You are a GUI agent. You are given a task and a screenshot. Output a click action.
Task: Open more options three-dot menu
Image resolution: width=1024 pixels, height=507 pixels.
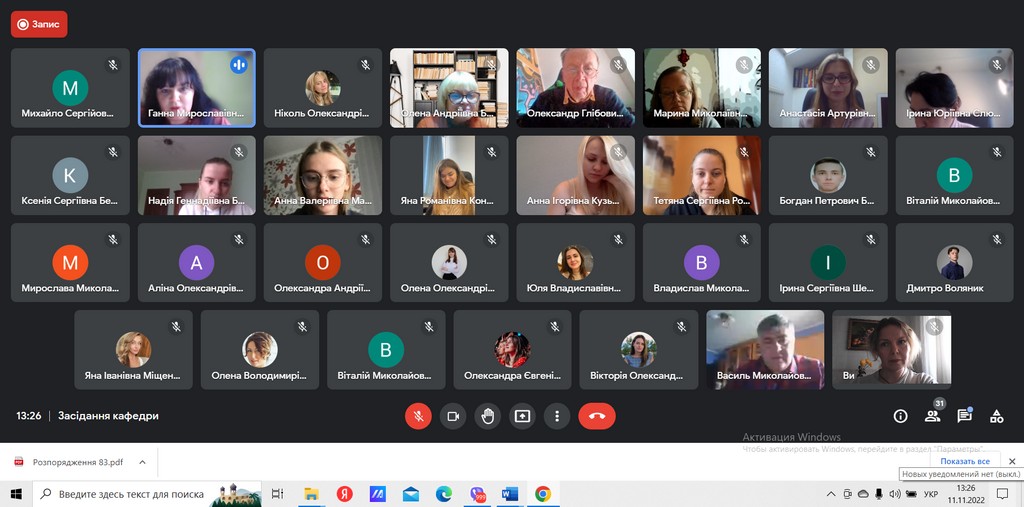(x=557, y=416)
